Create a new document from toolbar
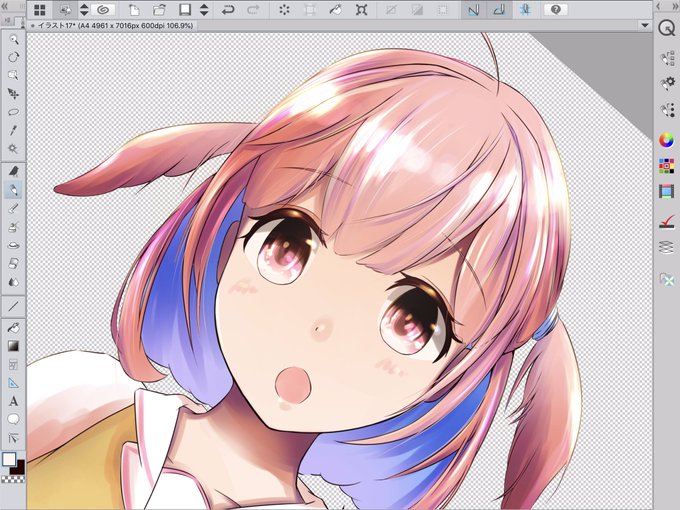The image size is (680, 510). point(135,10)
